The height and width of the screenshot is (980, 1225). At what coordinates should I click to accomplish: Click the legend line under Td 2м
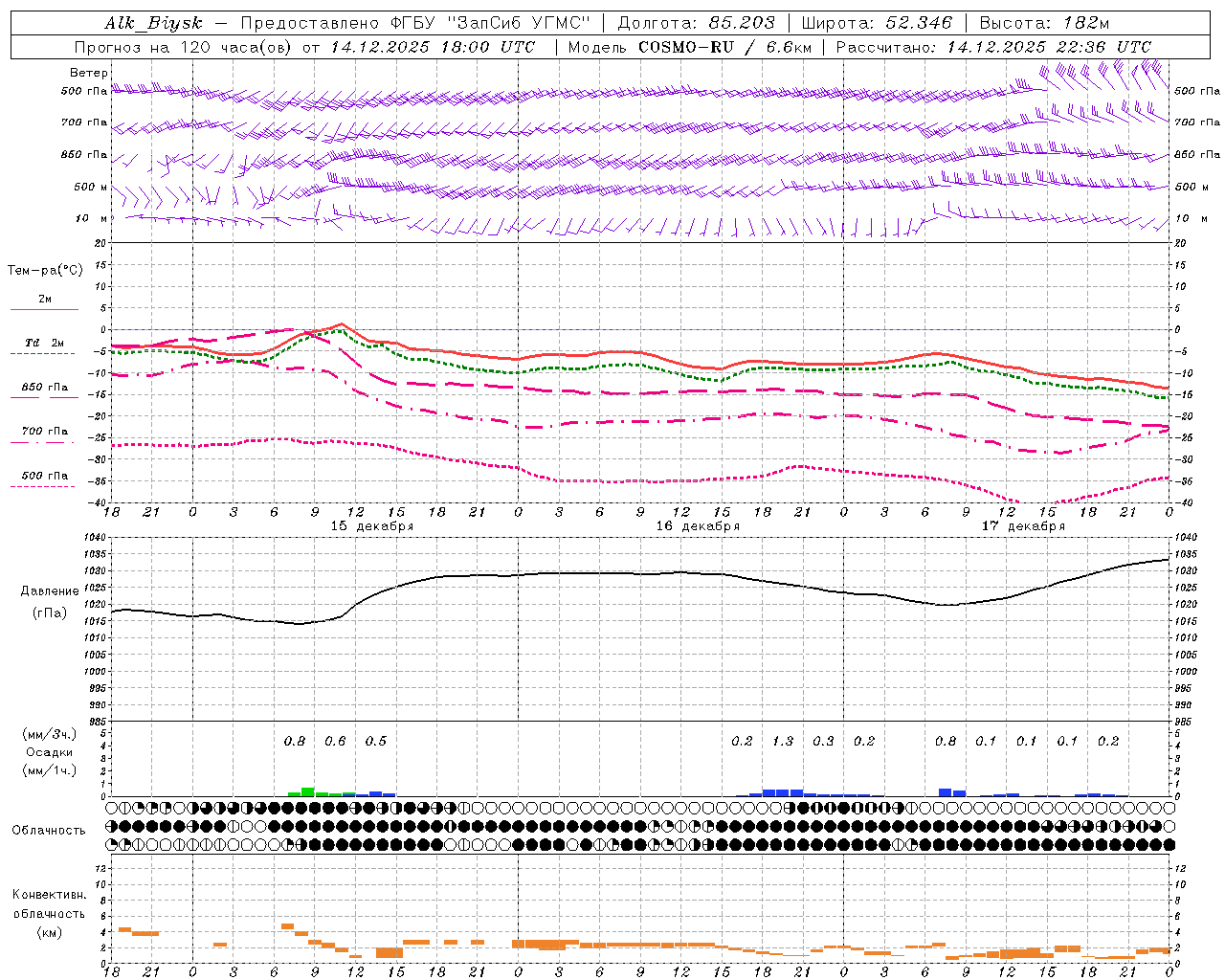point(42,354)
